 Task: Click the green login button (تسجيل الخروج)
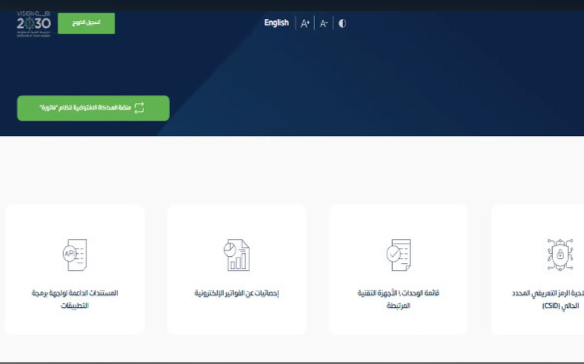click(x=86, y=23)
